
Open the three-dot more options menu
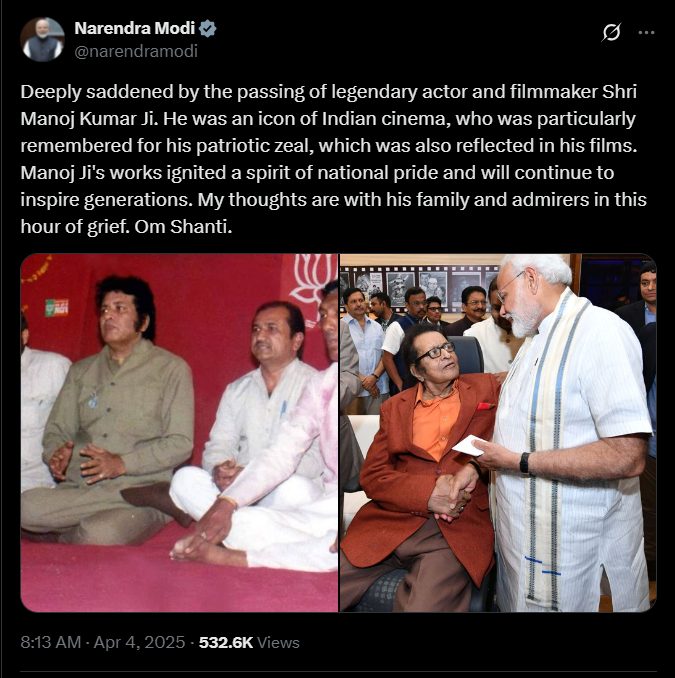[x=646, y=32]
